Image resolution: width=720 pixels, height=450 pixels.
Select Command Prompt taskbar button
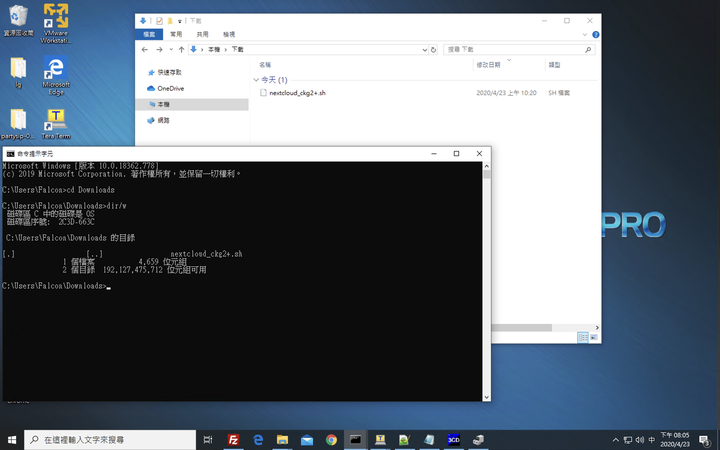(355, 440)
